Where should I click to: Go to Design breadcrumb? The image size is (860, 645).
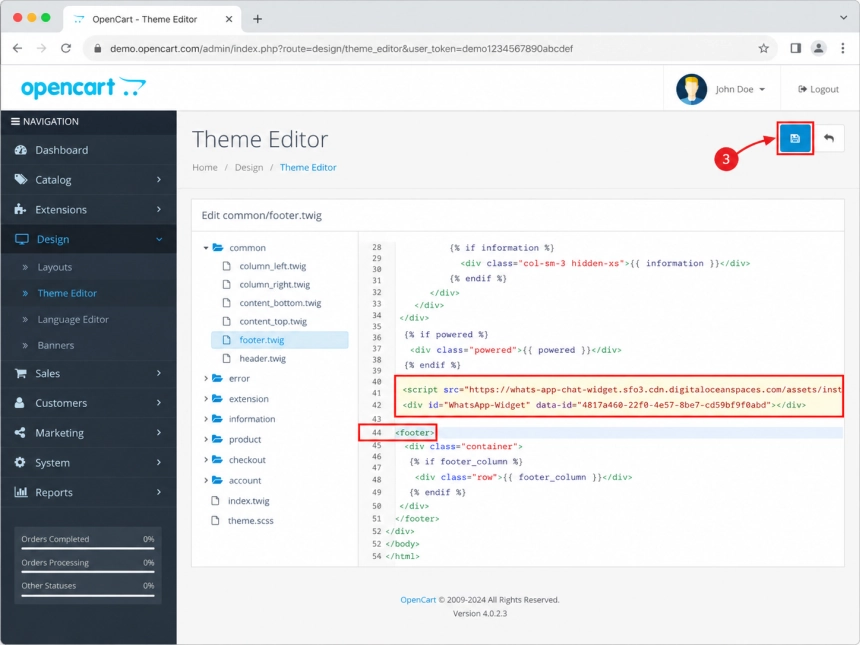coord(249,167)
